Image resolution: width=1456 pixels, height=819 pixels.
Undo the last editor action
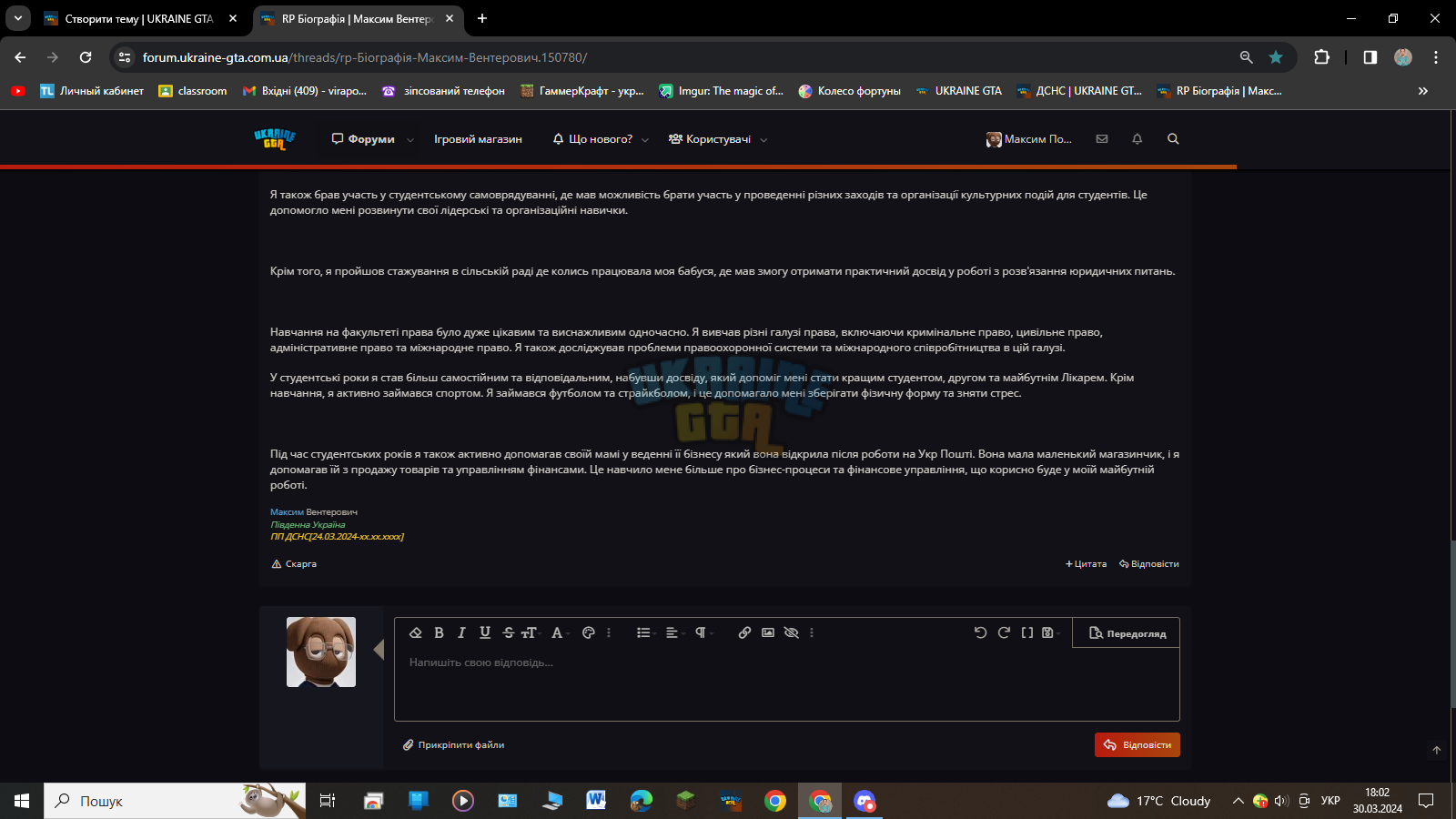point(980,632)
